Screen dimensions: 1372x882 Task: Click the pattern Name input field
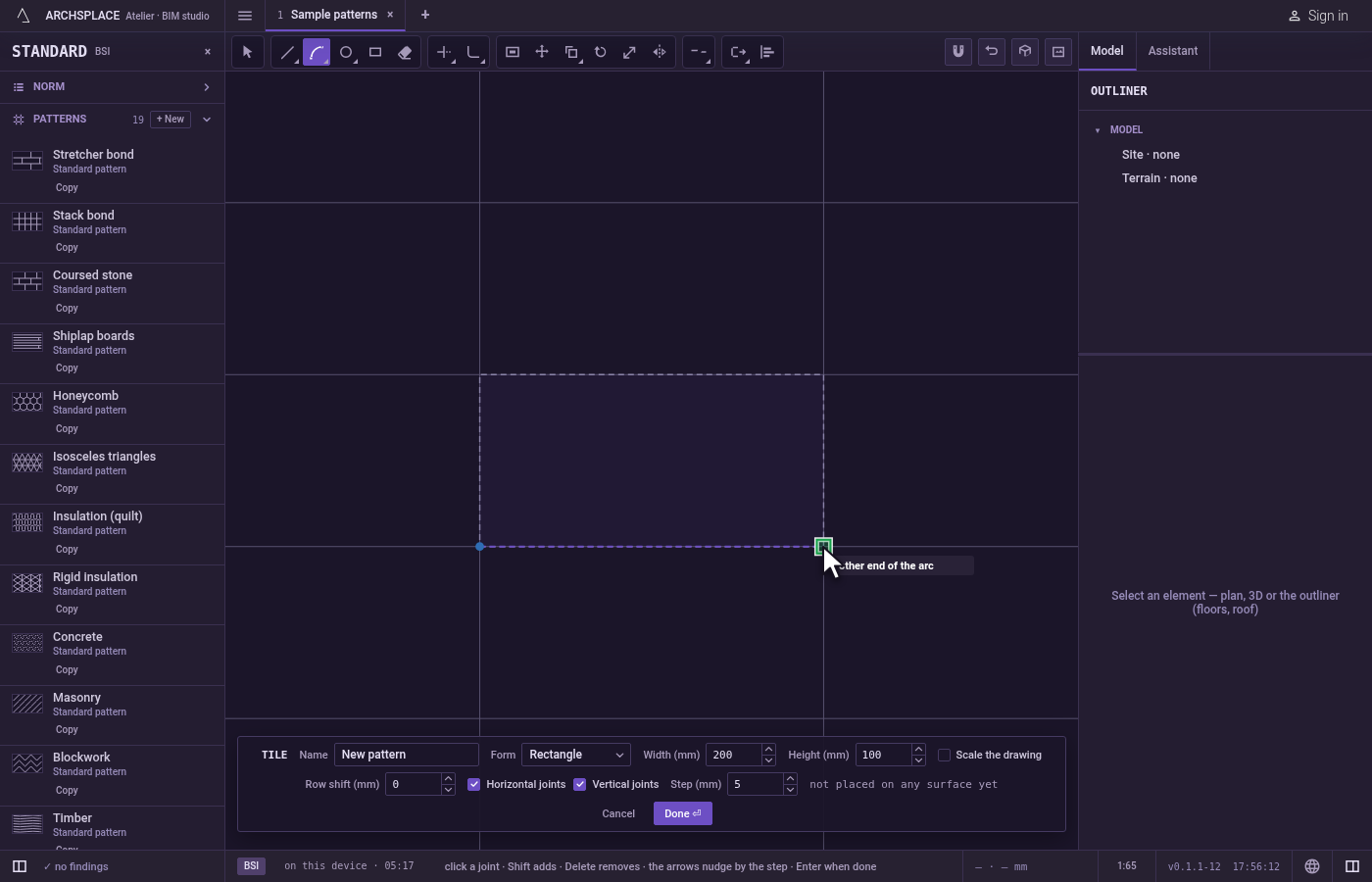point(407,755)
